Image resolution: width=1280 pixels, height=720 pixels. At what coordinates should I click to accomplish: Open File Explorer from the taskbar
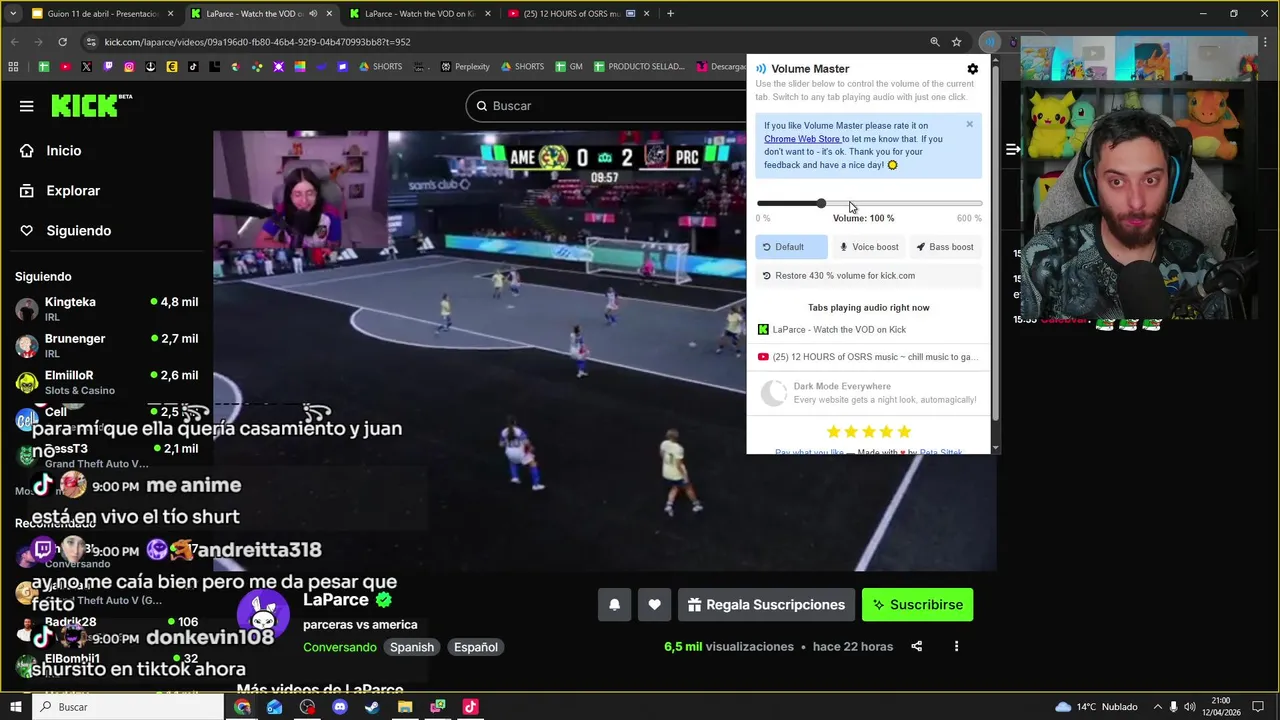(x=405, y=707)
